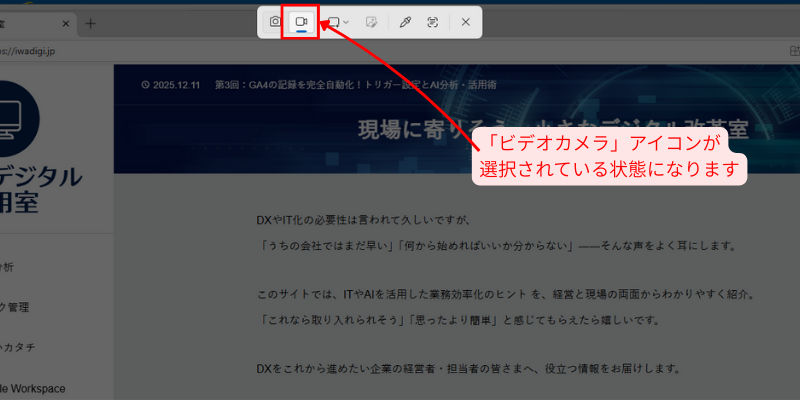
Task: Click the grayed-out image edit icon
Action: point(371,22)
